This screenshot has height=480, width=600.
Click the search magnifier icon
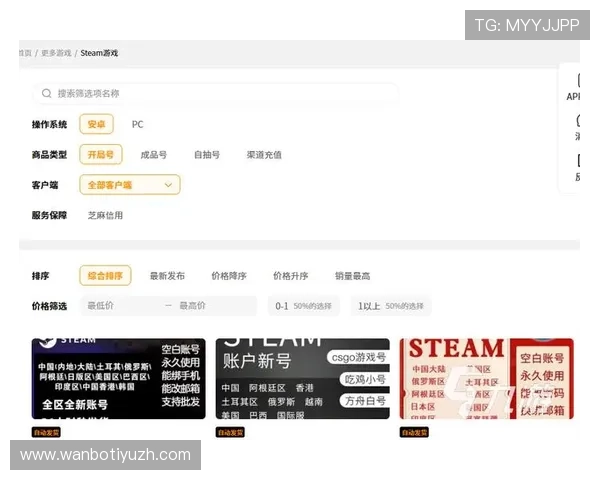(47, 93)
